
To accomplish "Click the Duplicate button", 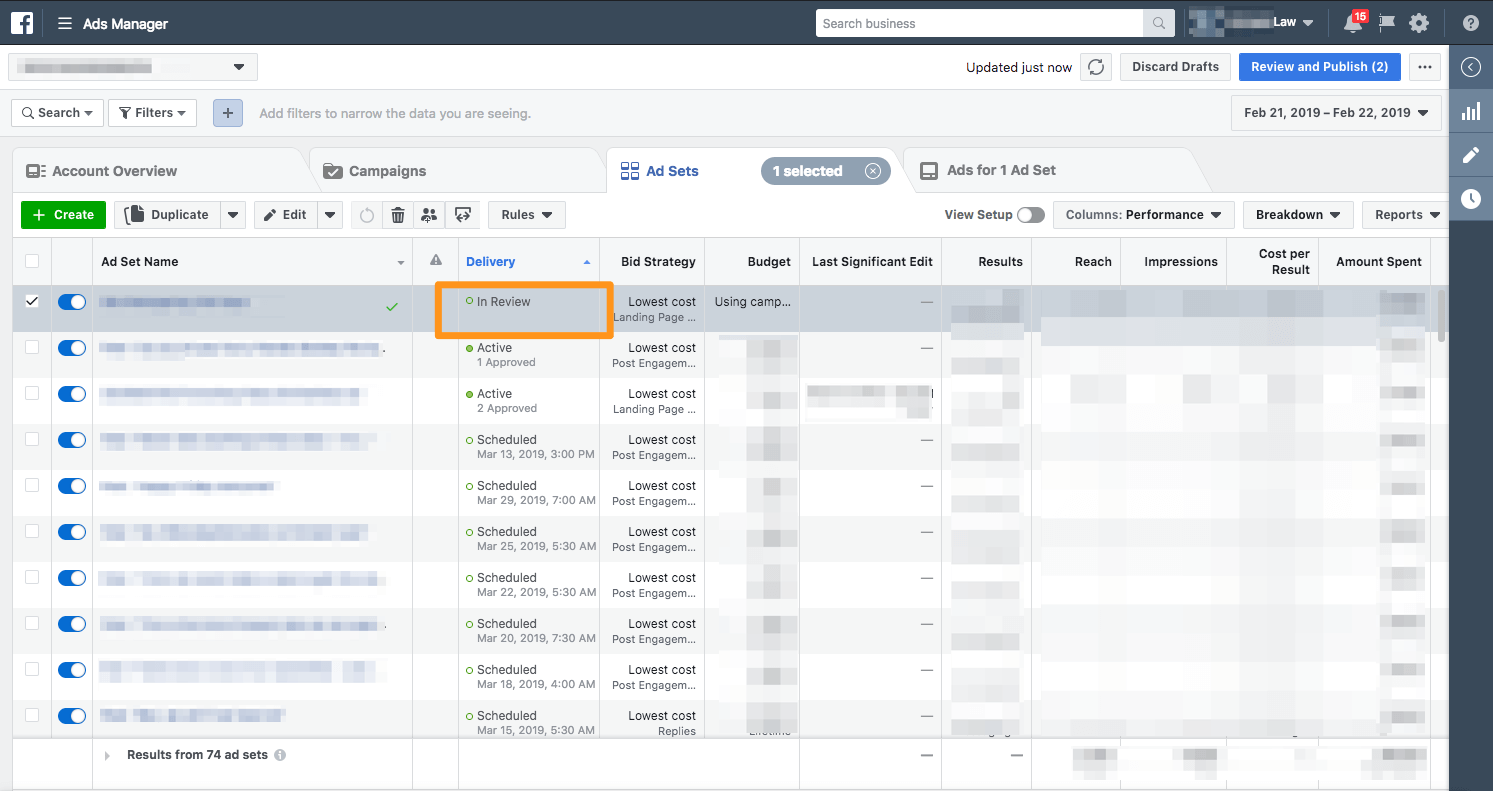I will (167, 215).
